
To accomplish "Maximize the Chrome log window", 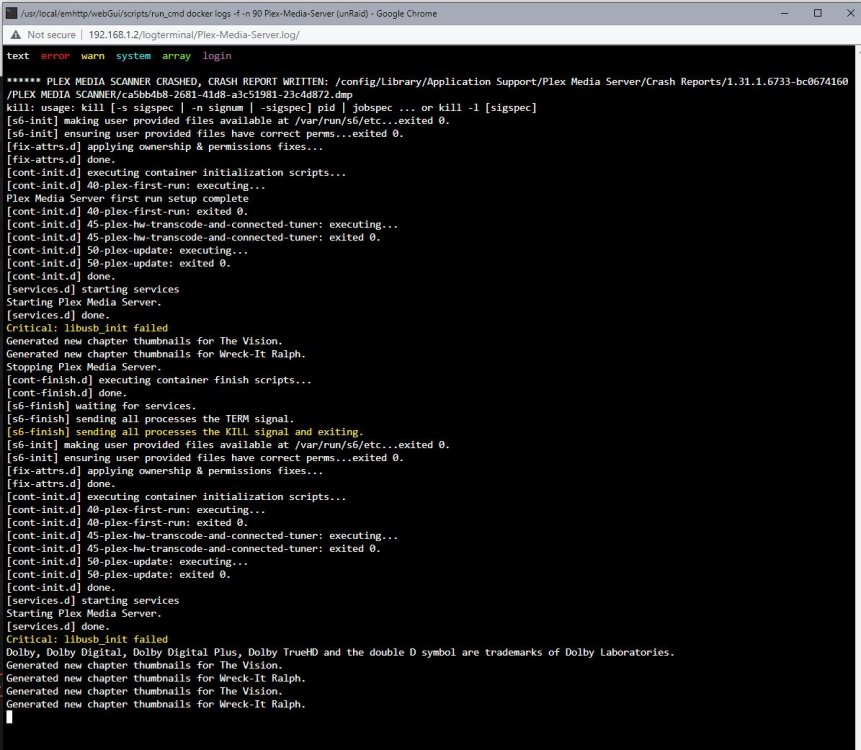I will [x=818, y=13].
